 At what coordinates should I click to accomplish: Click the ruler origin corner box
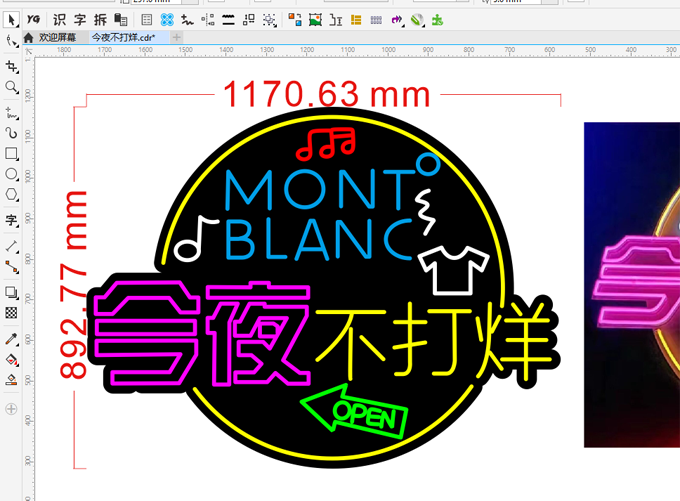point(28,51)
